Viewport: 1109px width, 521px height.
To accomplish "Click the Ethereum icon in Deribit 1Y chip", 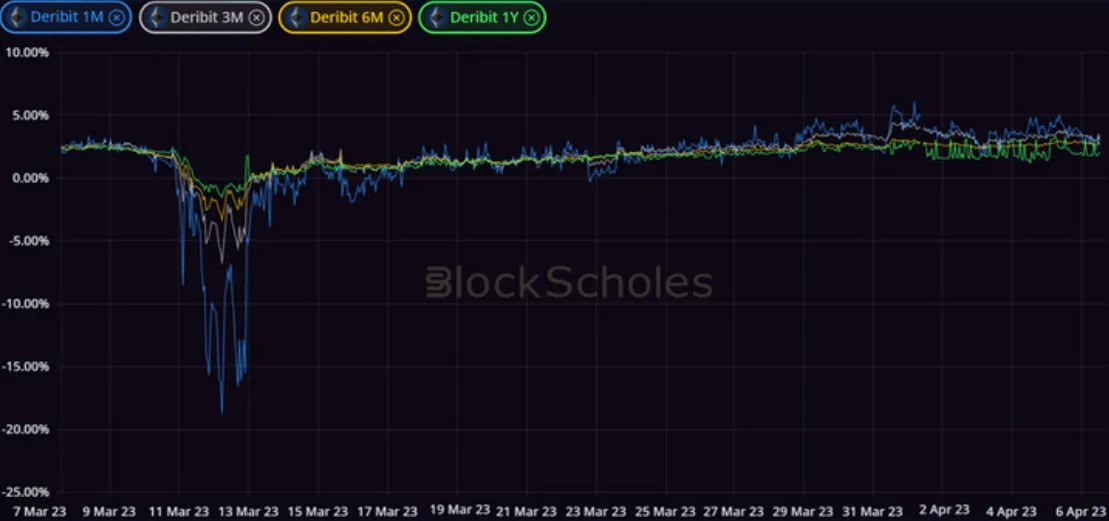I will tap(435, 17).
